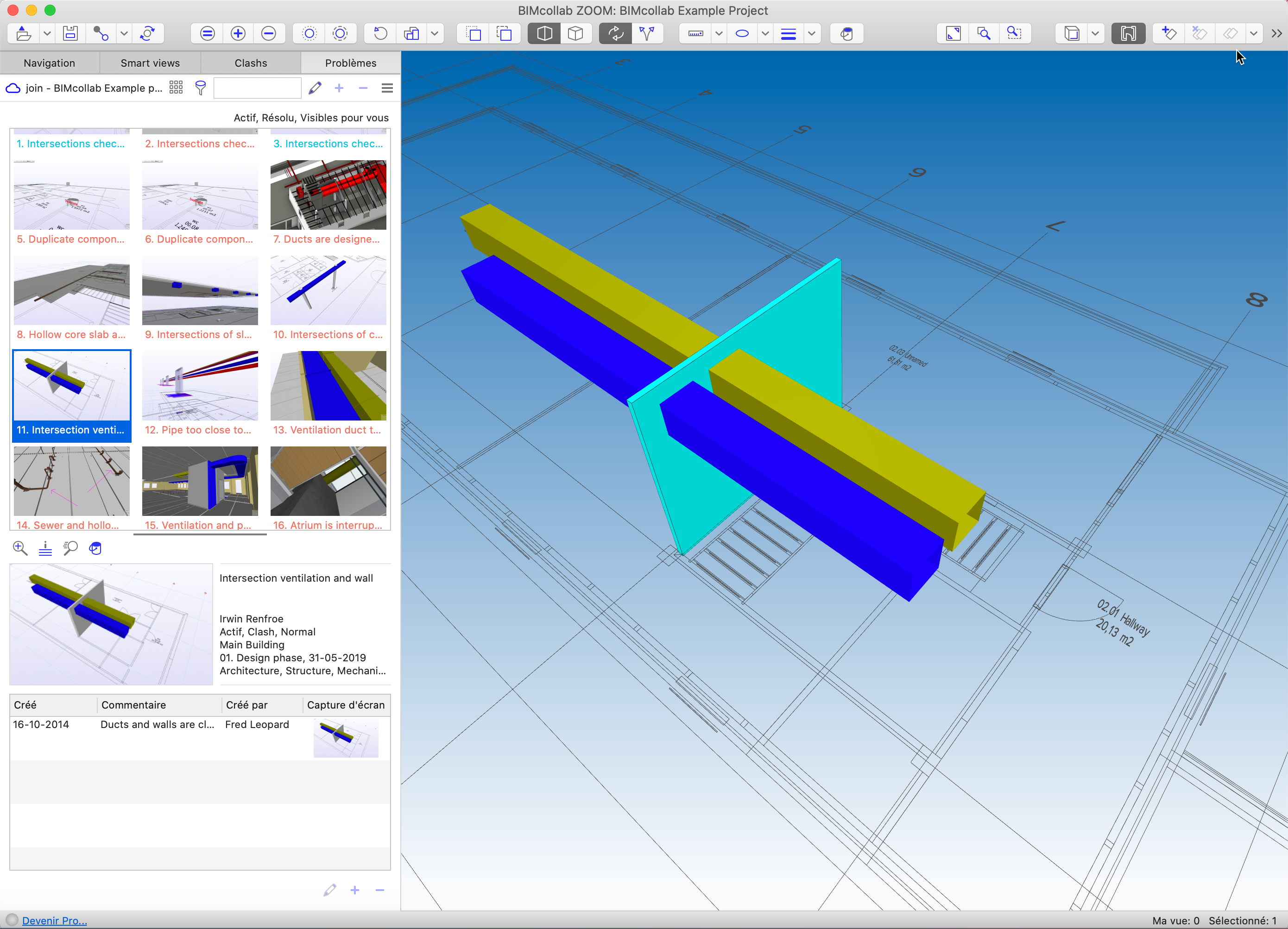This screenshot has height=929, width=1288.
Task: Click the dotted square selection icon
Action: click(x=474, y=33)
